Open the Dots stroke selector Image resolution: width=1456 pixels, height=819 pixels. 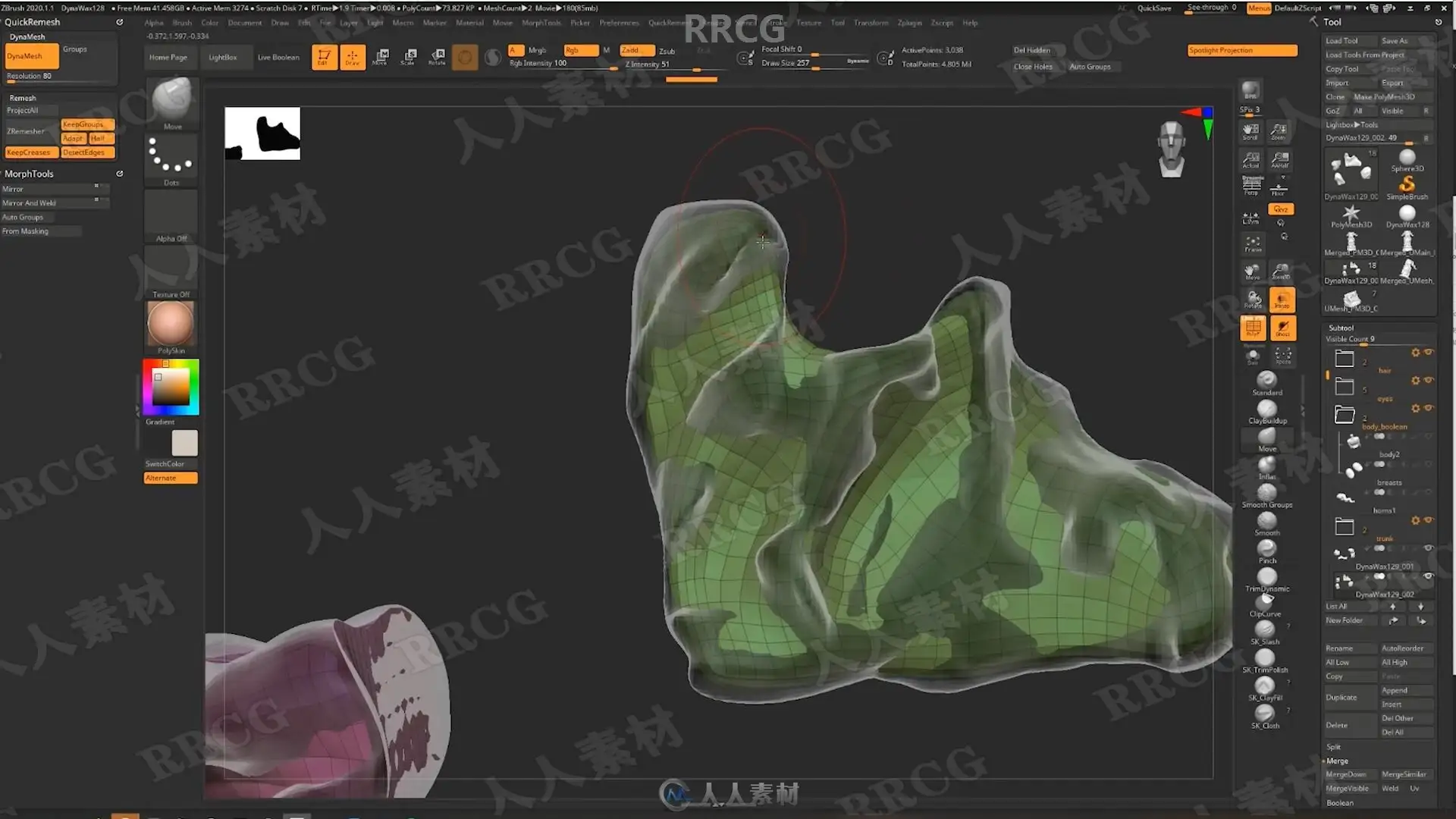[x=171, y=160]
